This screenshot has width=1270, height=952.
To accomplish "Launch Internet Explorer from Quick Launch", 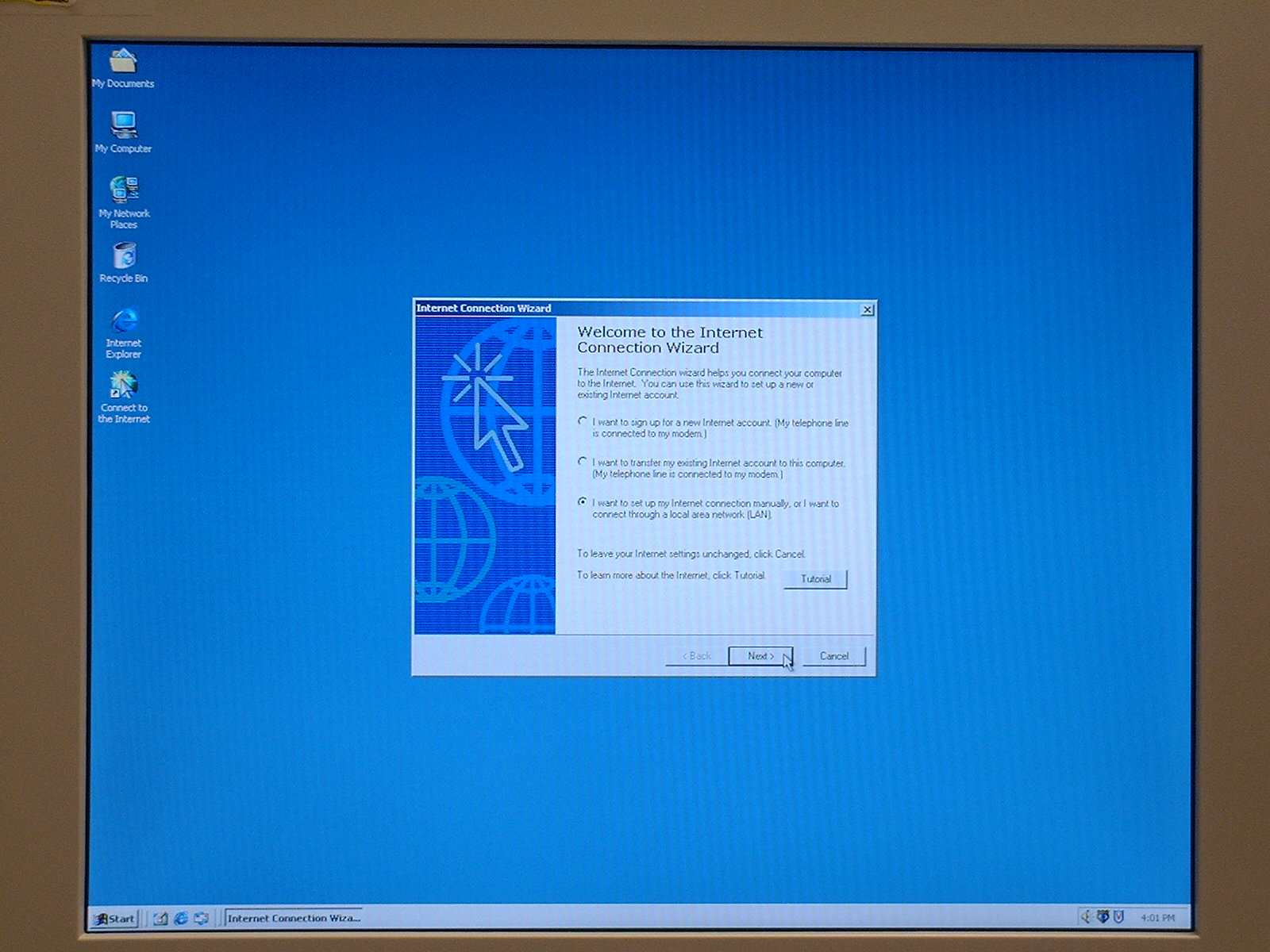I will (181, 918).
